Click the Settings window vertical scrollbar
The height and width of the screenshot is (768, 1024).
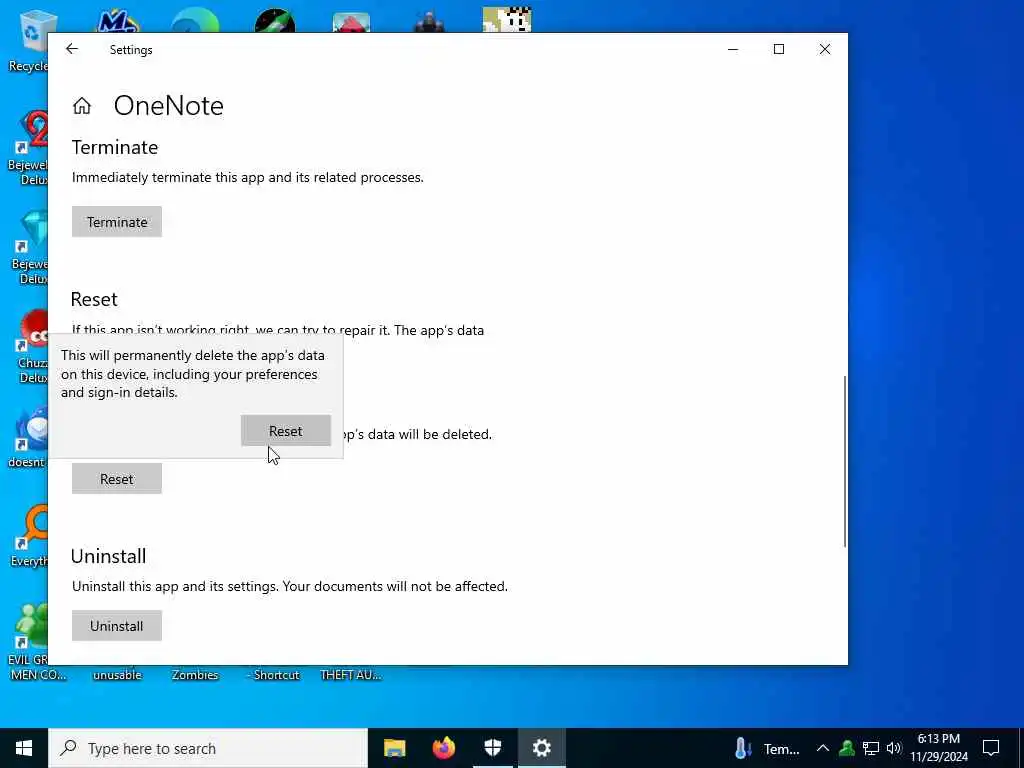click(x=844, y=461)
